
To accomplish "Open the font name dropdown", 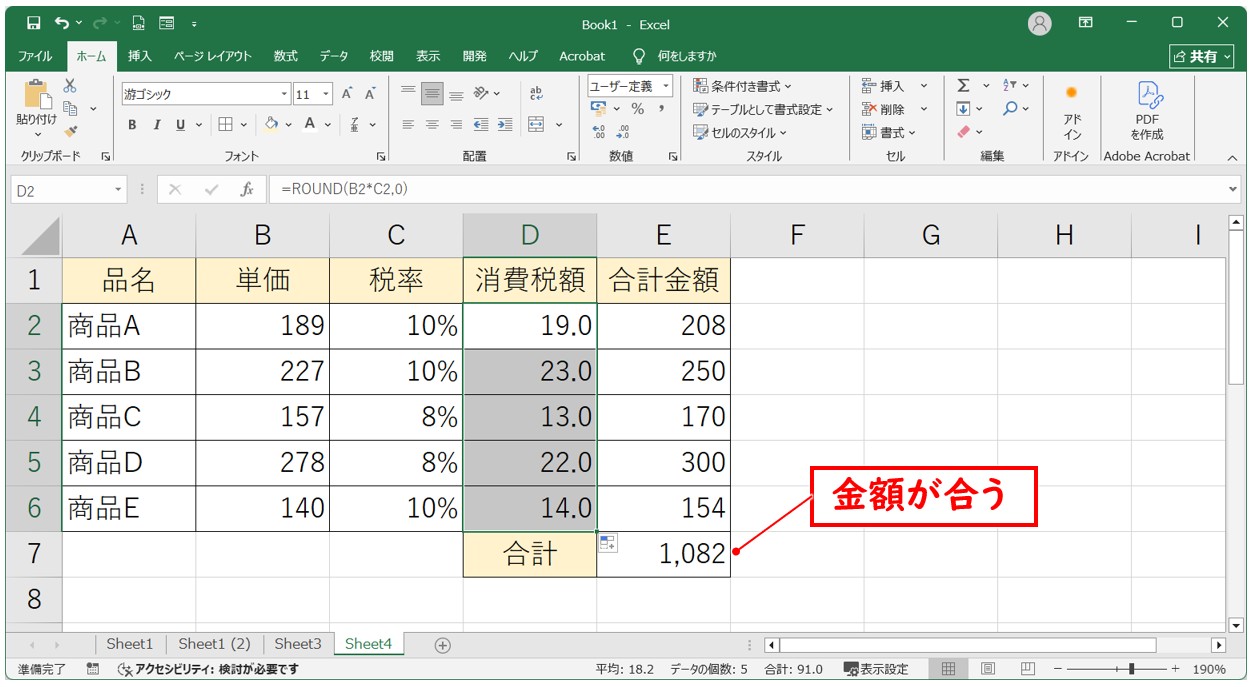I will (x=285, y=92).
